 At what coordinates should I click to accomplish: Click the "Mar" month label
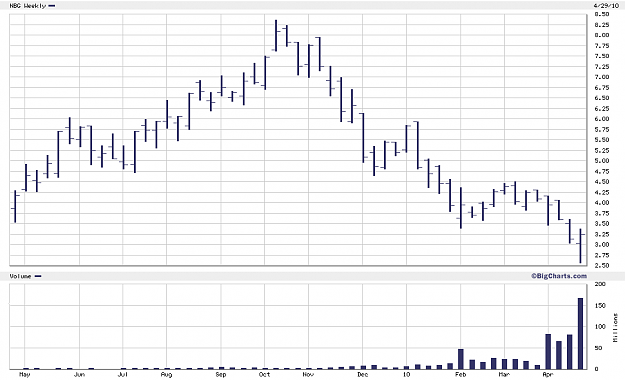point(504,375)
